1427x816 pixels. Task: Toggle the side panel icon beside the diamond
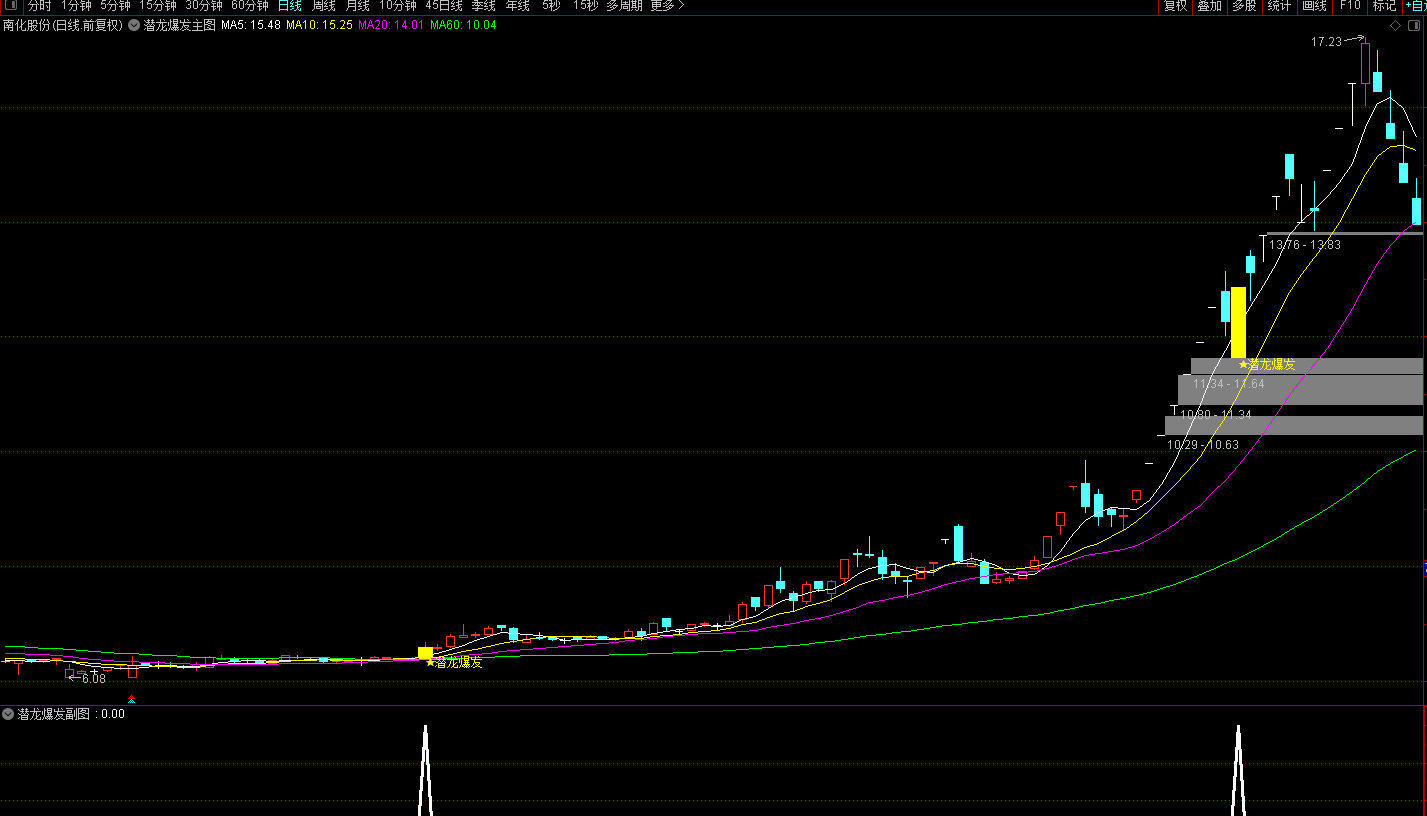tap(1412, 25)
